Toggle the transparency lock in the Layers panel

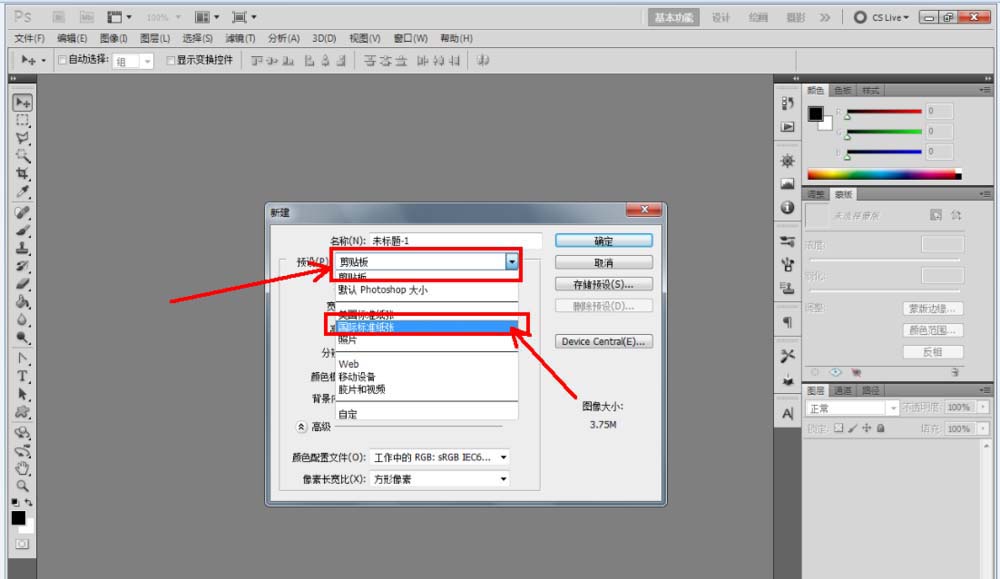pyautogui.click(x=838, y=427)
